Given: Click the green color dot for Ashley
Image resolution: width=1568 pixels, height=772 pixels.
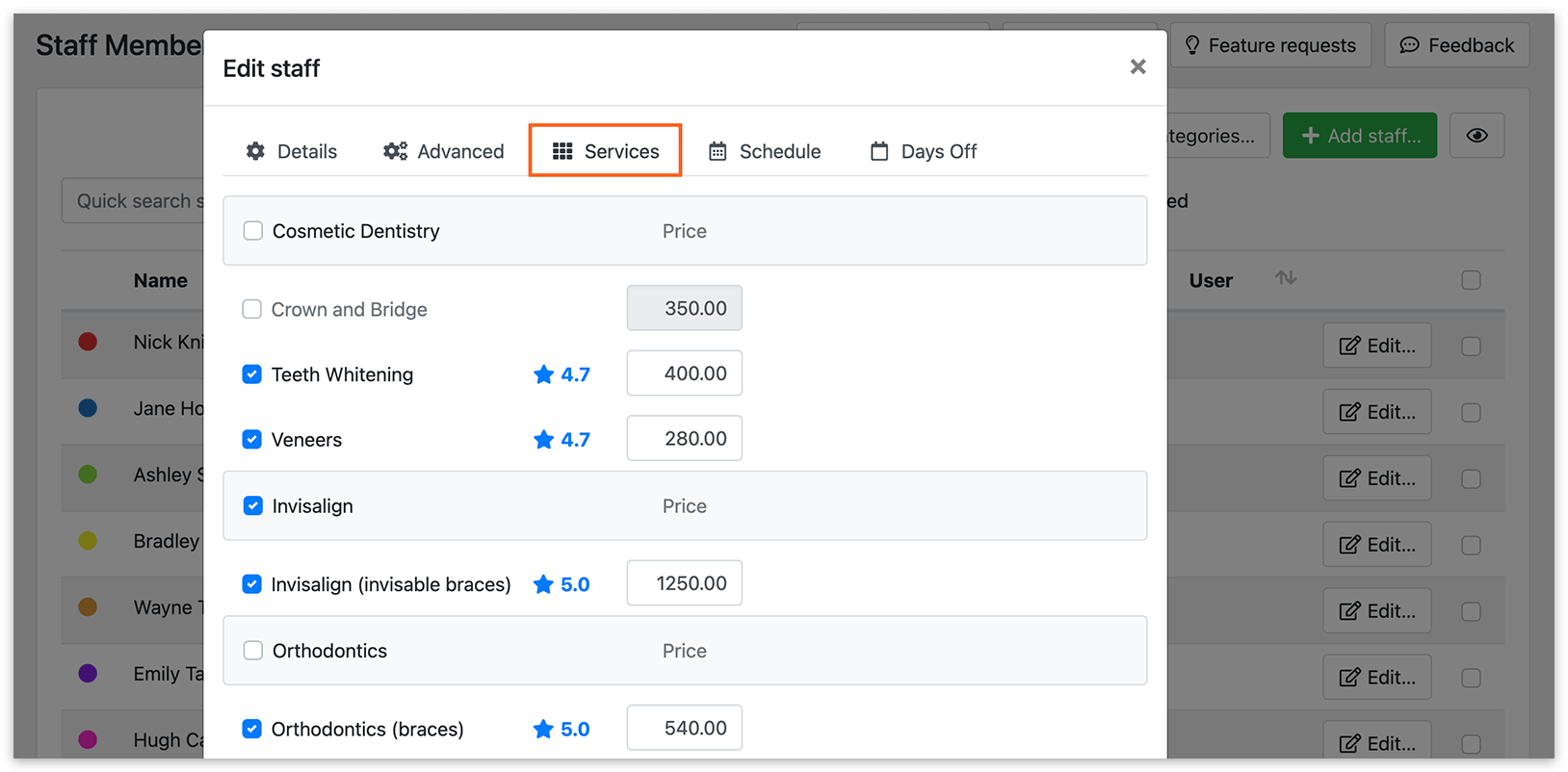Looking at the screenshot, I should pyautogui.click(x=88, y=475).
